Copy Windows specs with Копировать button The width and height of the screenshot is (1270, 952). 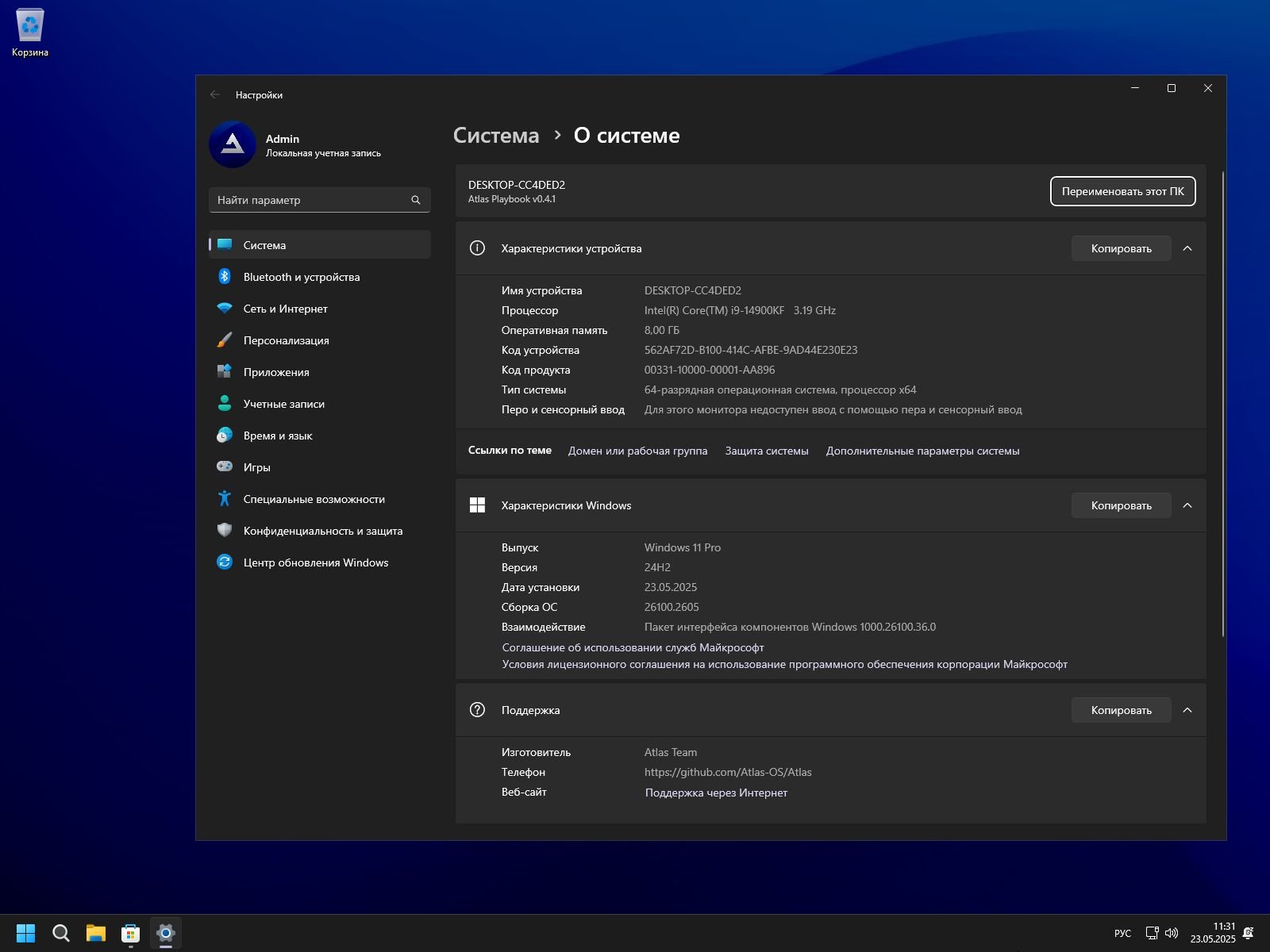1121,505
